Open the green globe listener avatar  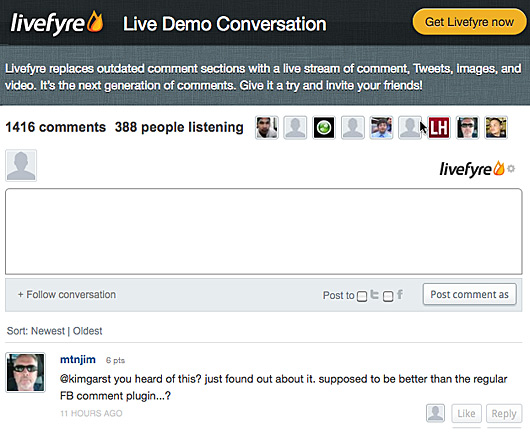[324, 127]
